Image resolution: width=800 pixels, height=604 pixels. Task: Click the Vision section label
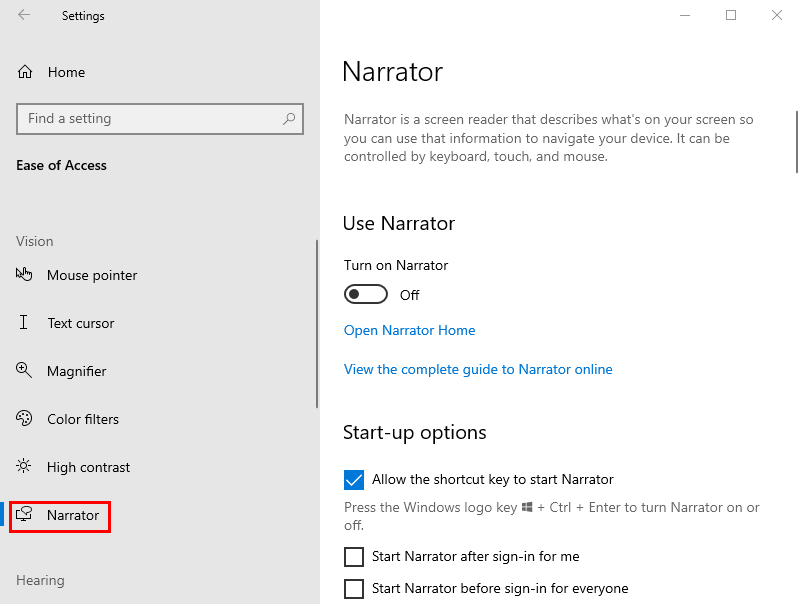coord(35,241)
